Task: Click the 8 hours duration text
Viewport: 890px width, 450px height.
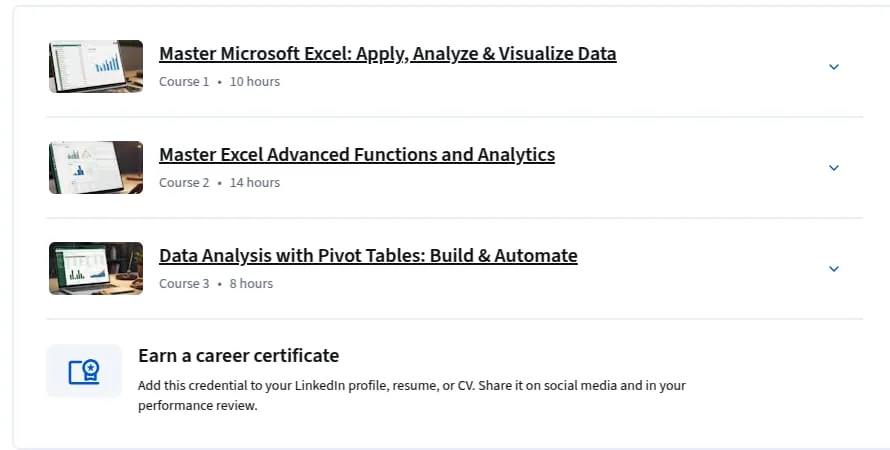Action: (x=251, y=284)
